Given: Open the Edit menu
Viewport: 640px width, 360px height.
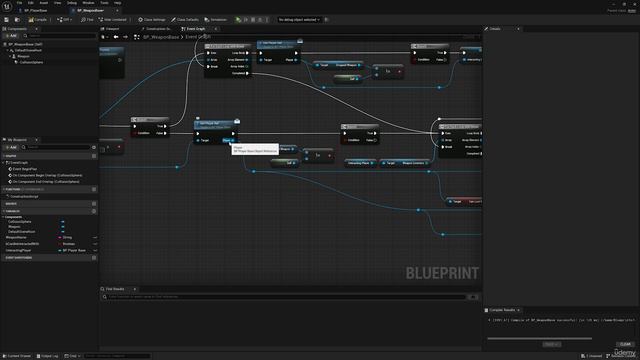Looking at the screenshot, I should click(x=31, y=3).
